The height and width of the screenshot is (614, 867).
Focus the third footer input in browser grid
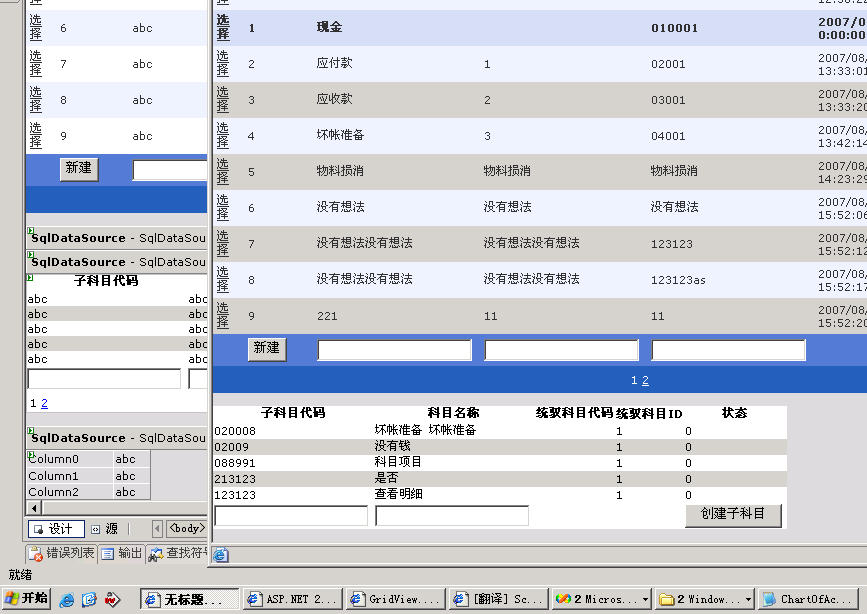pyautogui.click(x=728, y=350)
